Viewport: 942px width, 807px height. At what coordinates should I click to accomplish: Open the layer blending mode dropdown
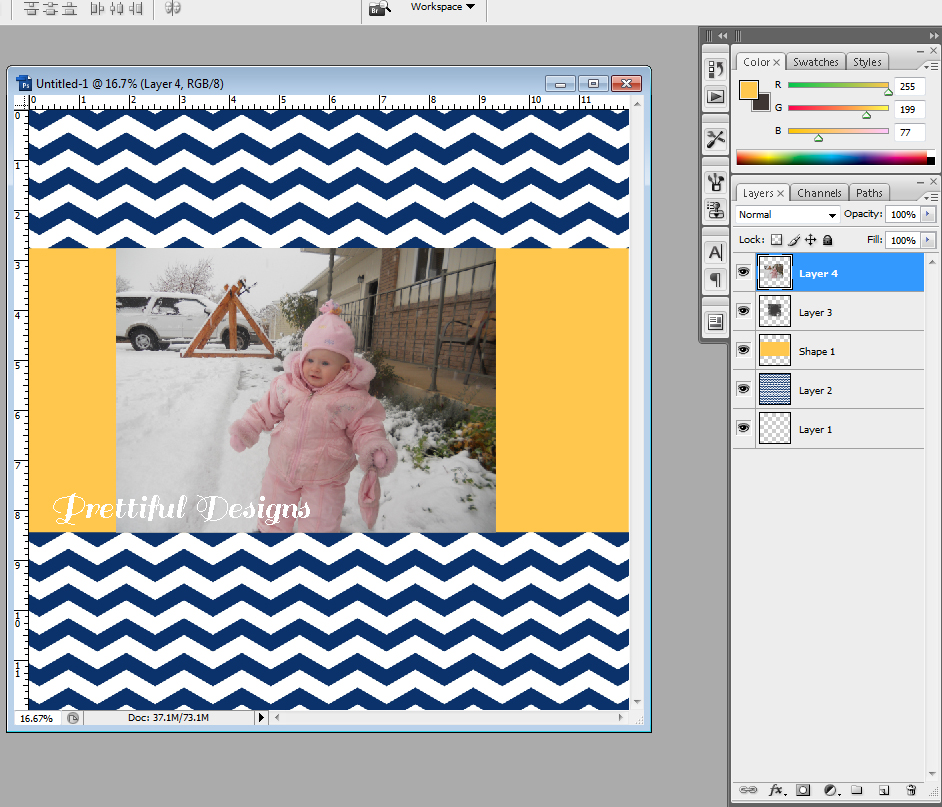(786, 214)
